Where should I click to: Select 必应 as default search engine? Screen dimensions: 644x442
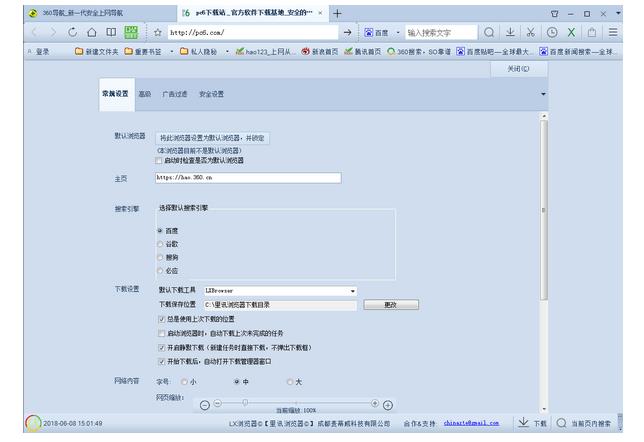[x=160, y=271]
